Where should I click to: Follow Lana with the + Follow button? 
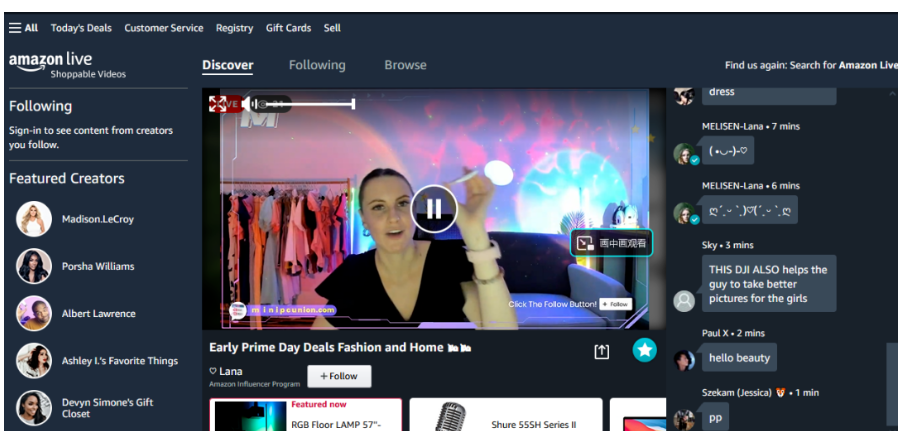pos(339,376)
